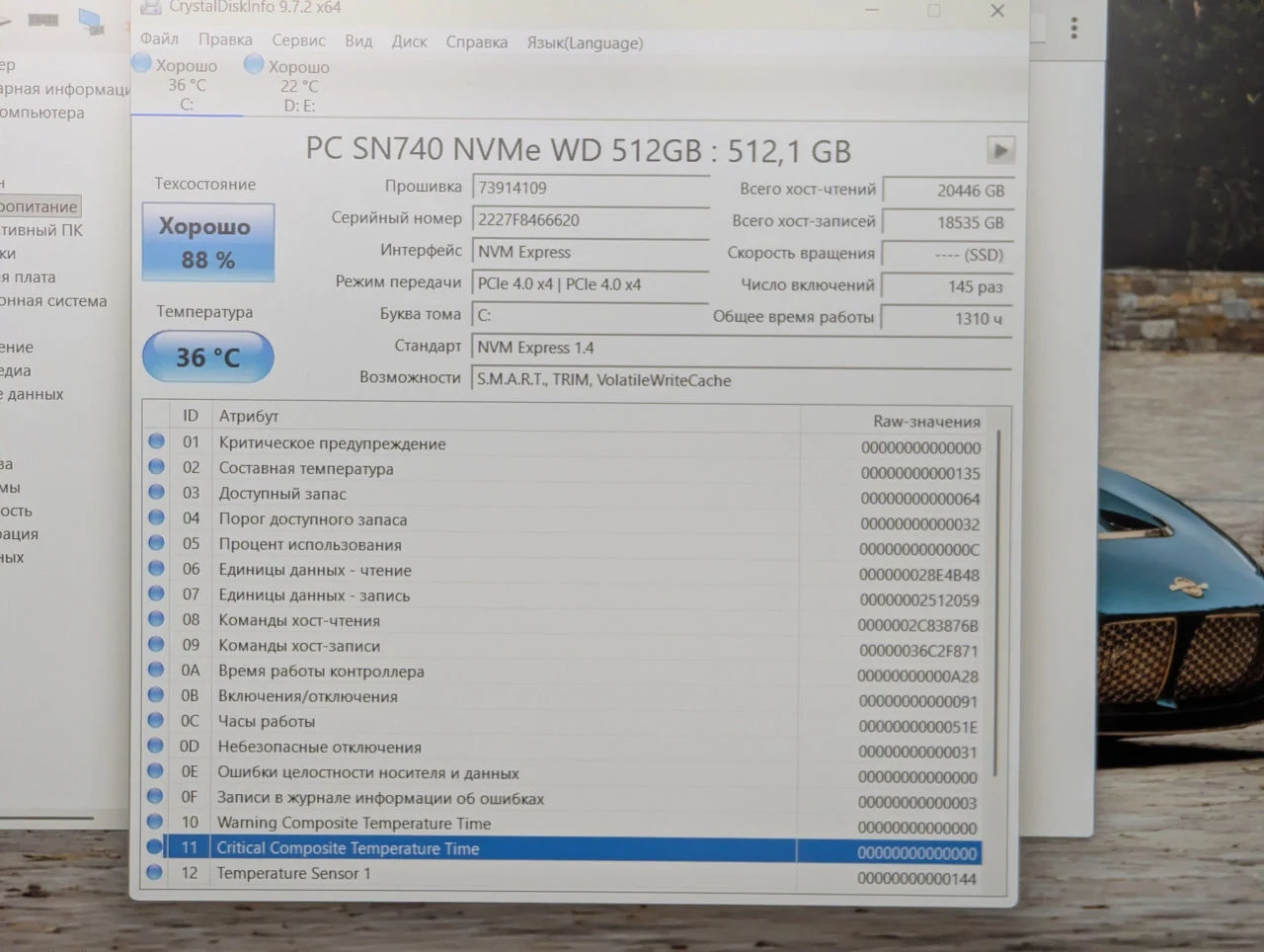1264x952 pixels.
Task: Click status icon for Включения/отключения row
Action: (156, 694)
